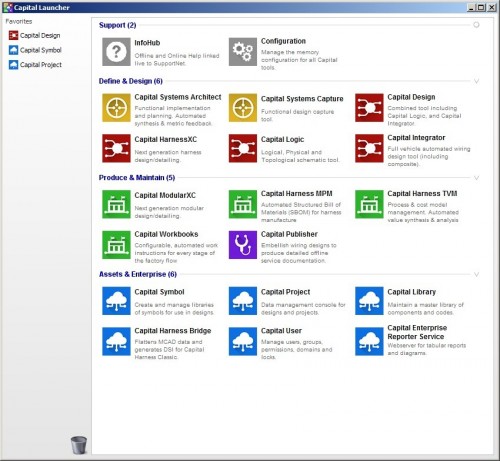Collapse the Produce & Maintain section chevron
Screen dimensions: 500x461
pos(476,178)
